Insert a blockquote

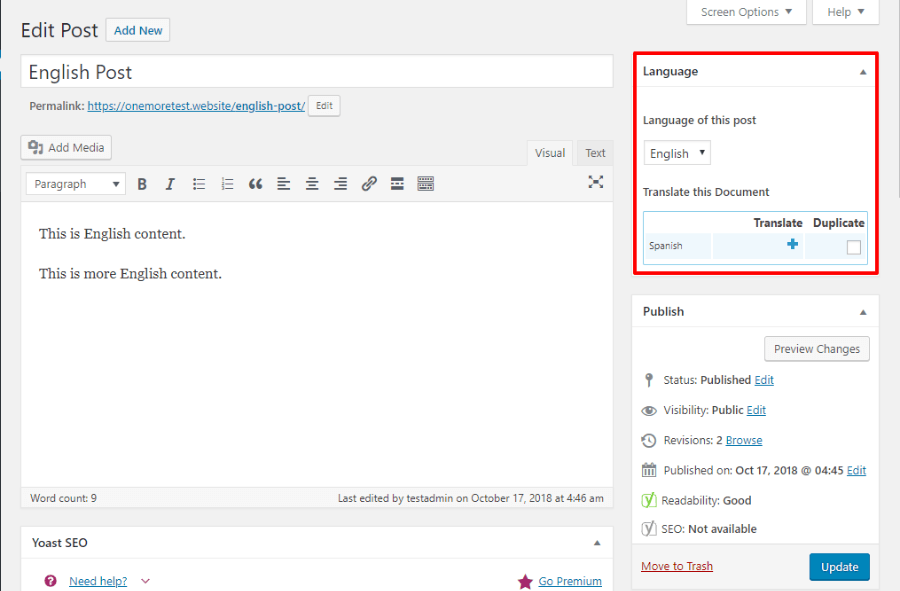(255, 184)
